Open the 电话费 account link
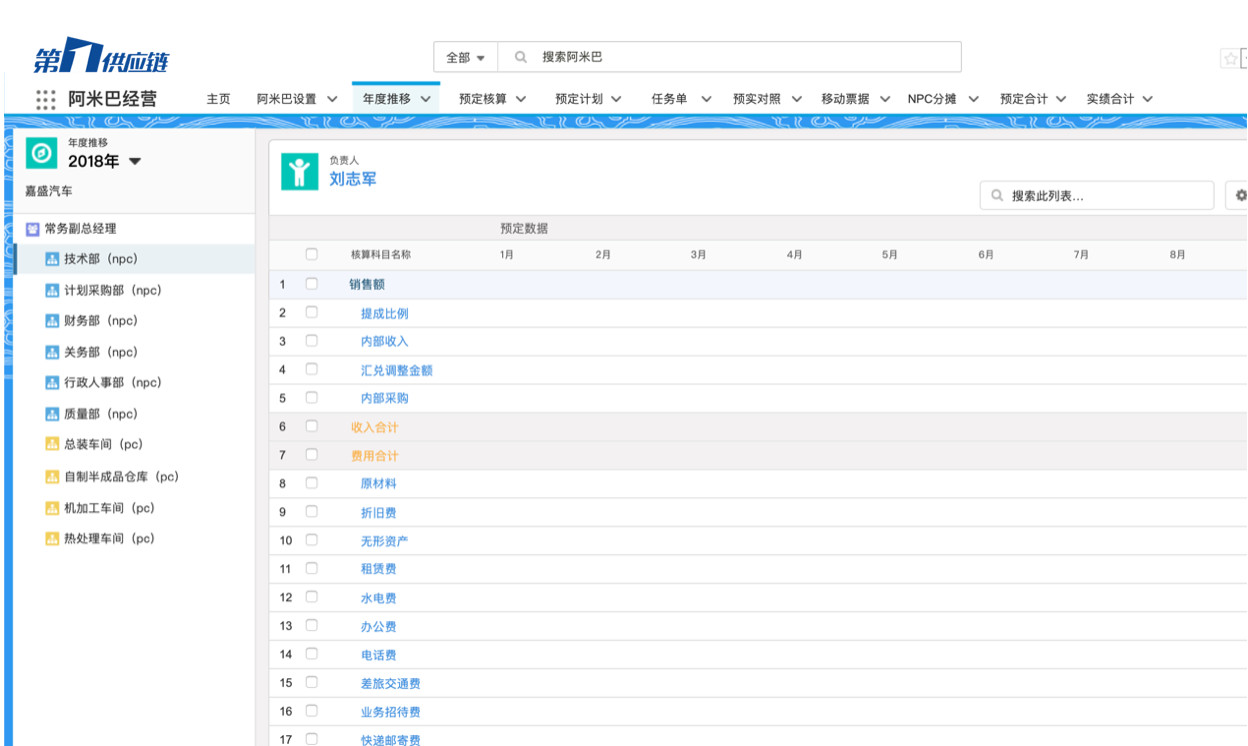The height and width of the screenshot is (746, 1248). [378, 655]
